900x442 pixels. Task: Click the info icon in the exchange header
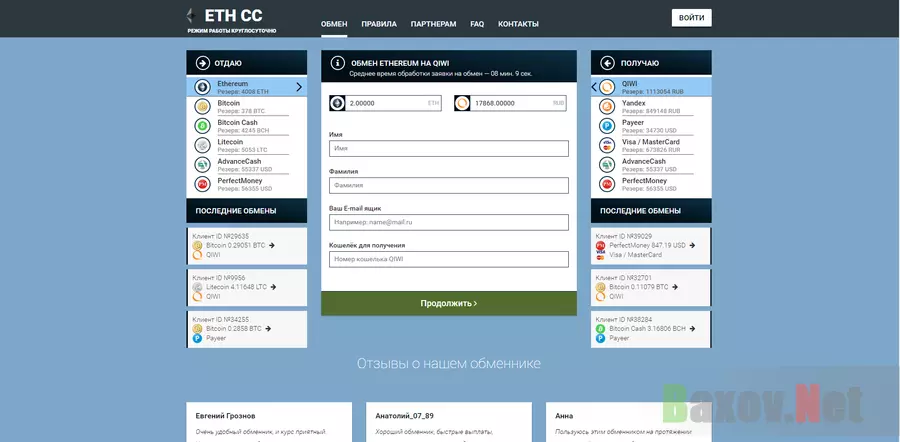click(x=338, y=63)
